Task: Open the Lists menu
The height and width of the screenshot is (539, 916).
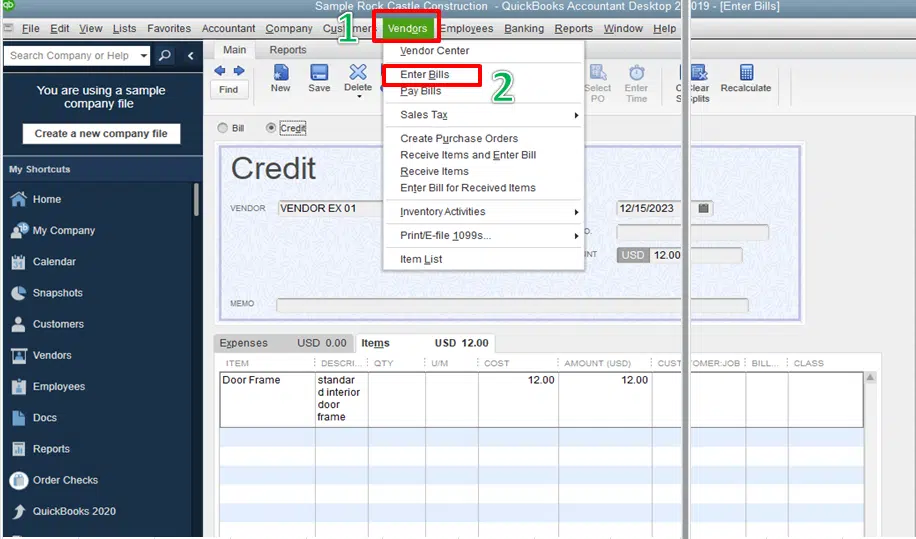Action: pos(124,29)
